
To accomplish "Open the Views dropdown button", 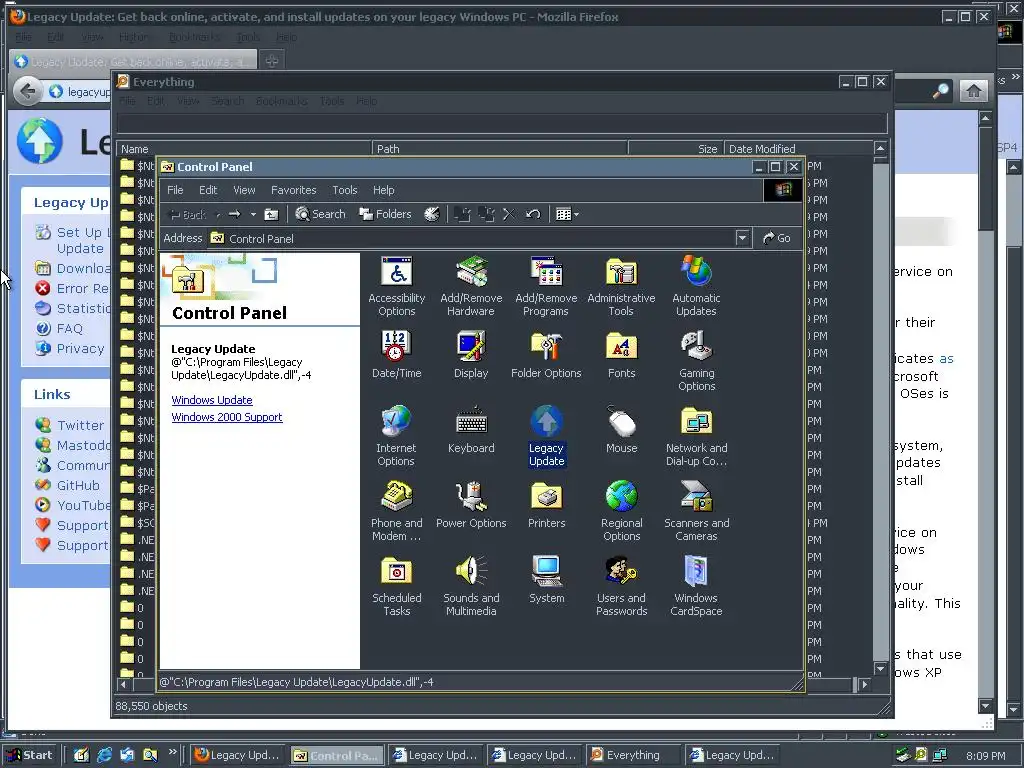I will click(x=567, y=214).
